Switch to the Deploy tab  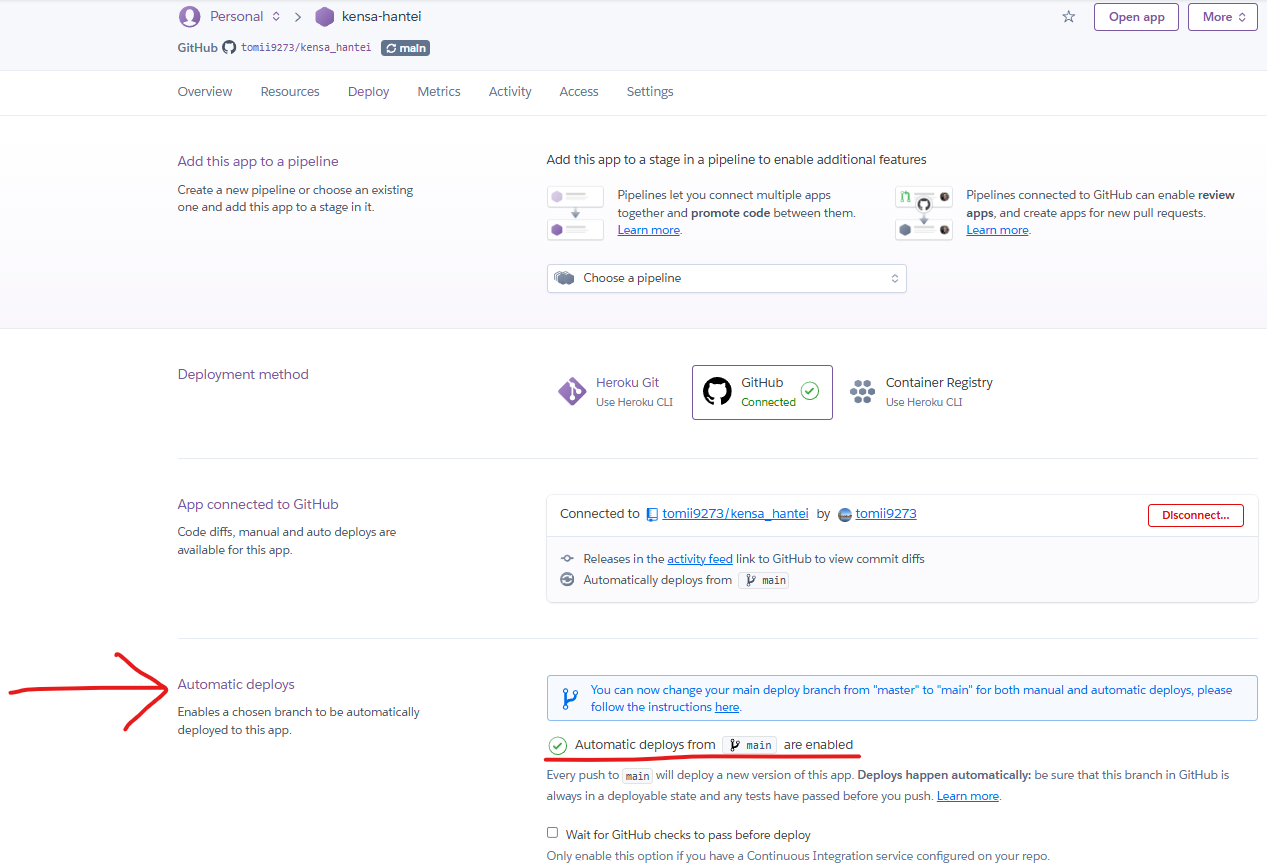369,92
